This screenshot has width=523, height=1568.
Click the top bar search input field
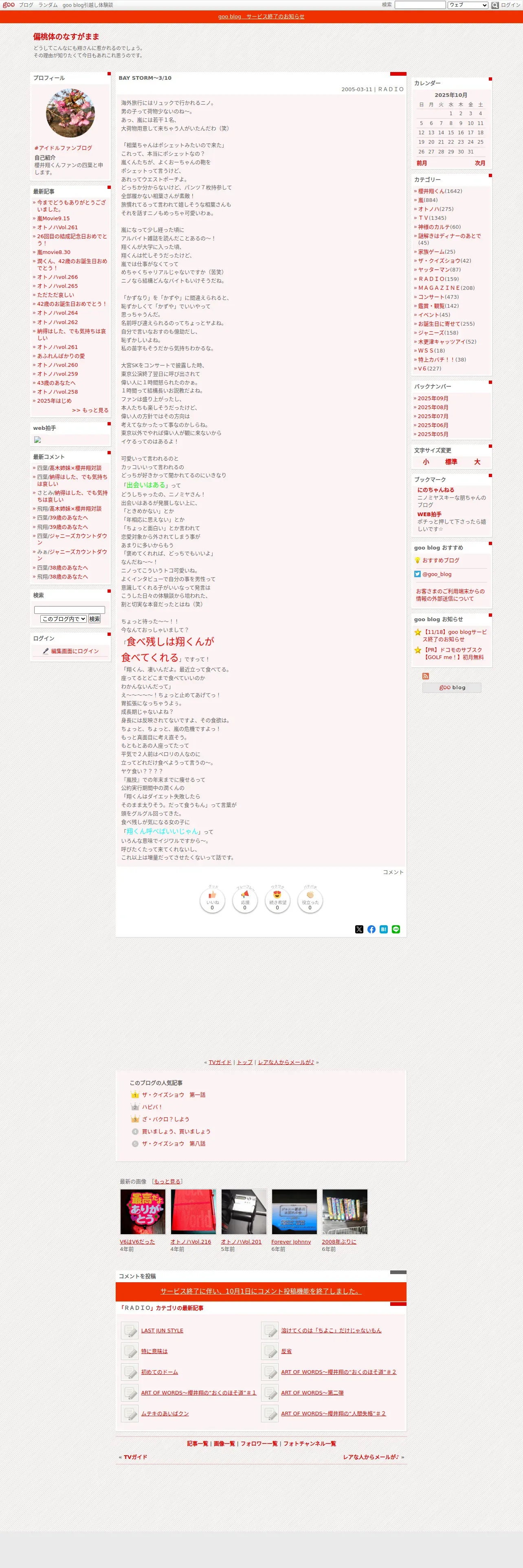(420, 5)
